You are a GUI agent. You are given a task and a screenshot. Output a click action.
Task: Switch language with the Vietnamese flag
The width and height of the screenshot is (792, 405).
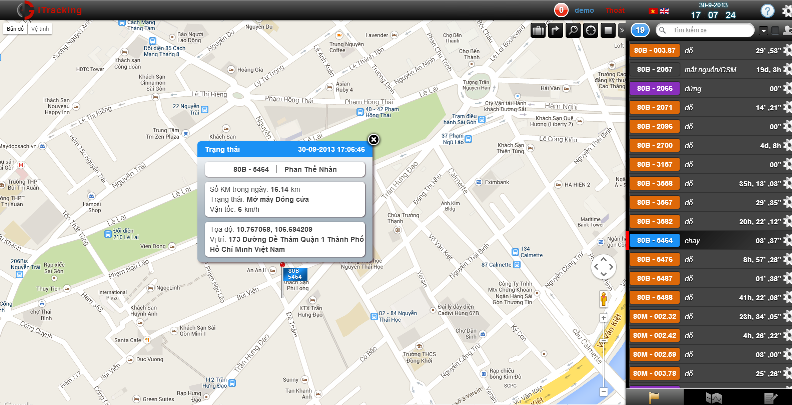pos(653,11)
